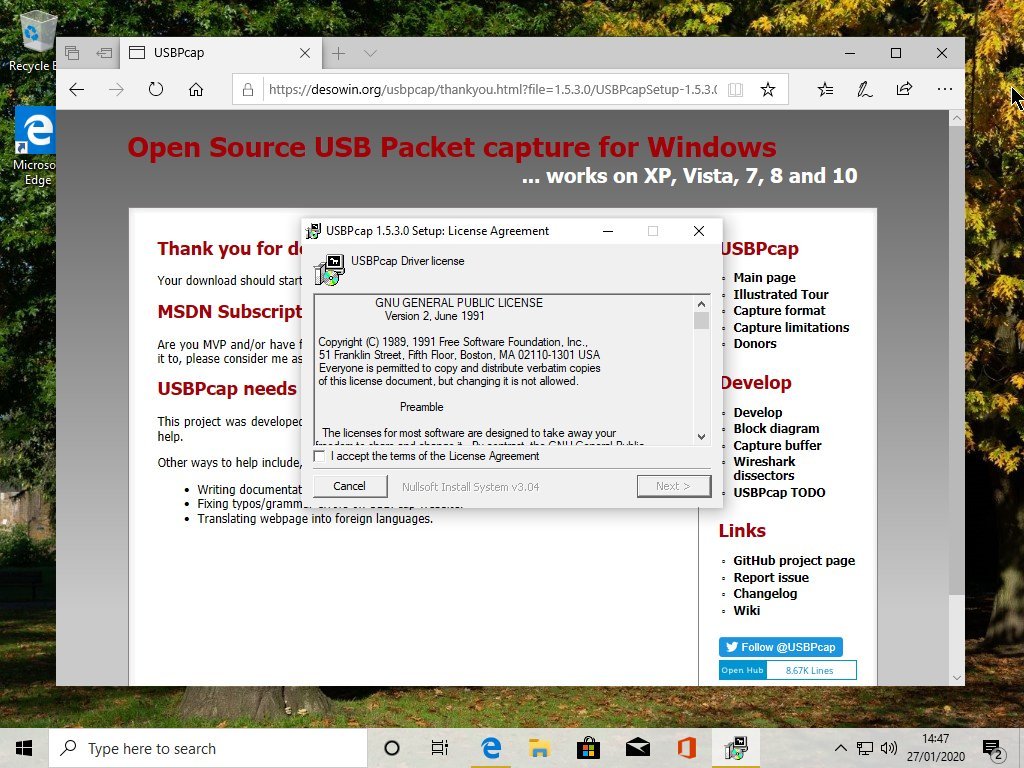
Task: Open Task View on taskbar
Action: 440,748
